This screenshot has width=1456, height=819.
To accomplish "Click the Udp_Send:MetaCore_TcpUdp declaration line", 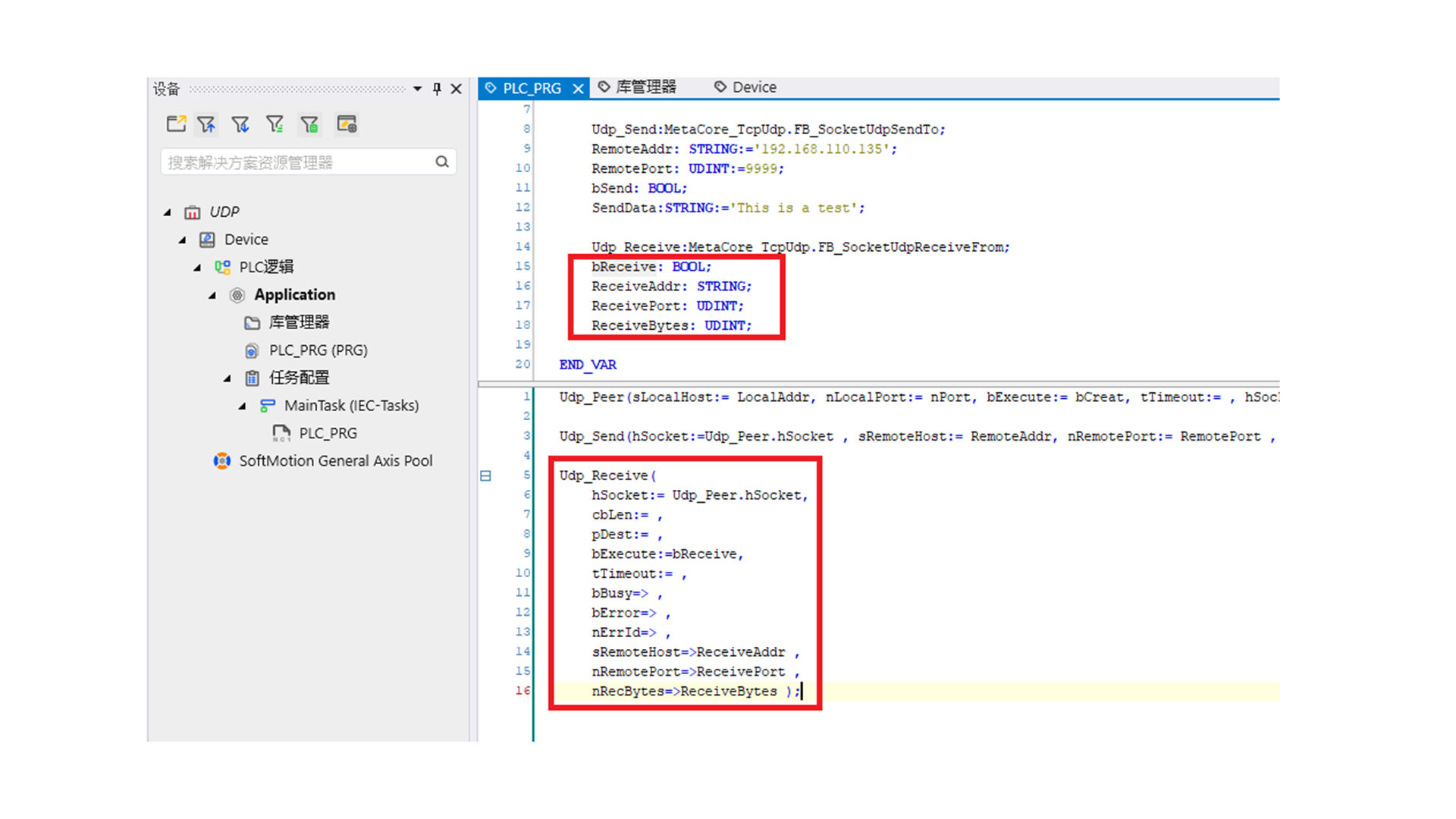I will [x=768, y=130].
